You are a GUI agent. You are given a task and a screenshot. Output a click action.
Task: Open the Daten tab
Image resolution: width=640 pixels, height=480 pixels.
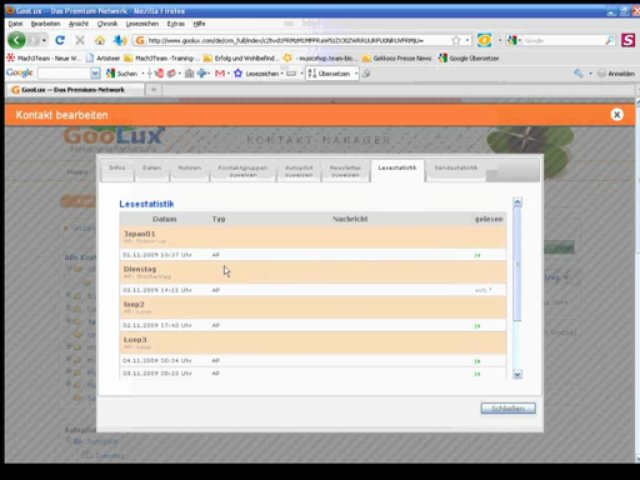pos(151,170)
